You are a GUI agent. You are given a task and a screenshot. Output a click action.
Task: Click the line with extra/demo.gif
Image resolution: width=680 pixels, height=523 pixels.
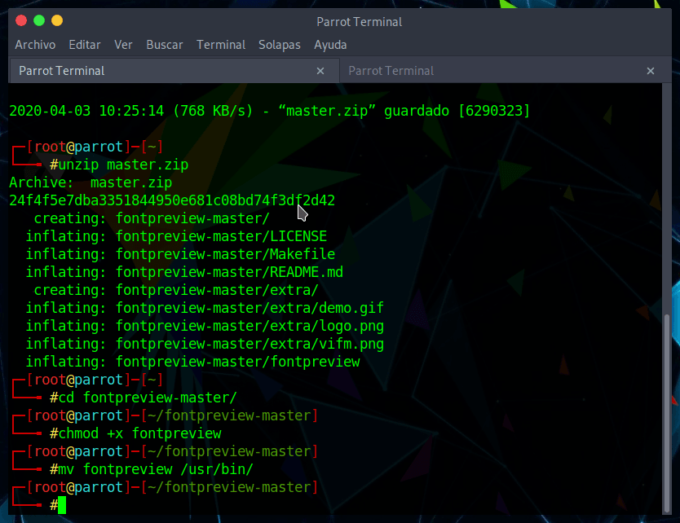click(x=205, y=308)
